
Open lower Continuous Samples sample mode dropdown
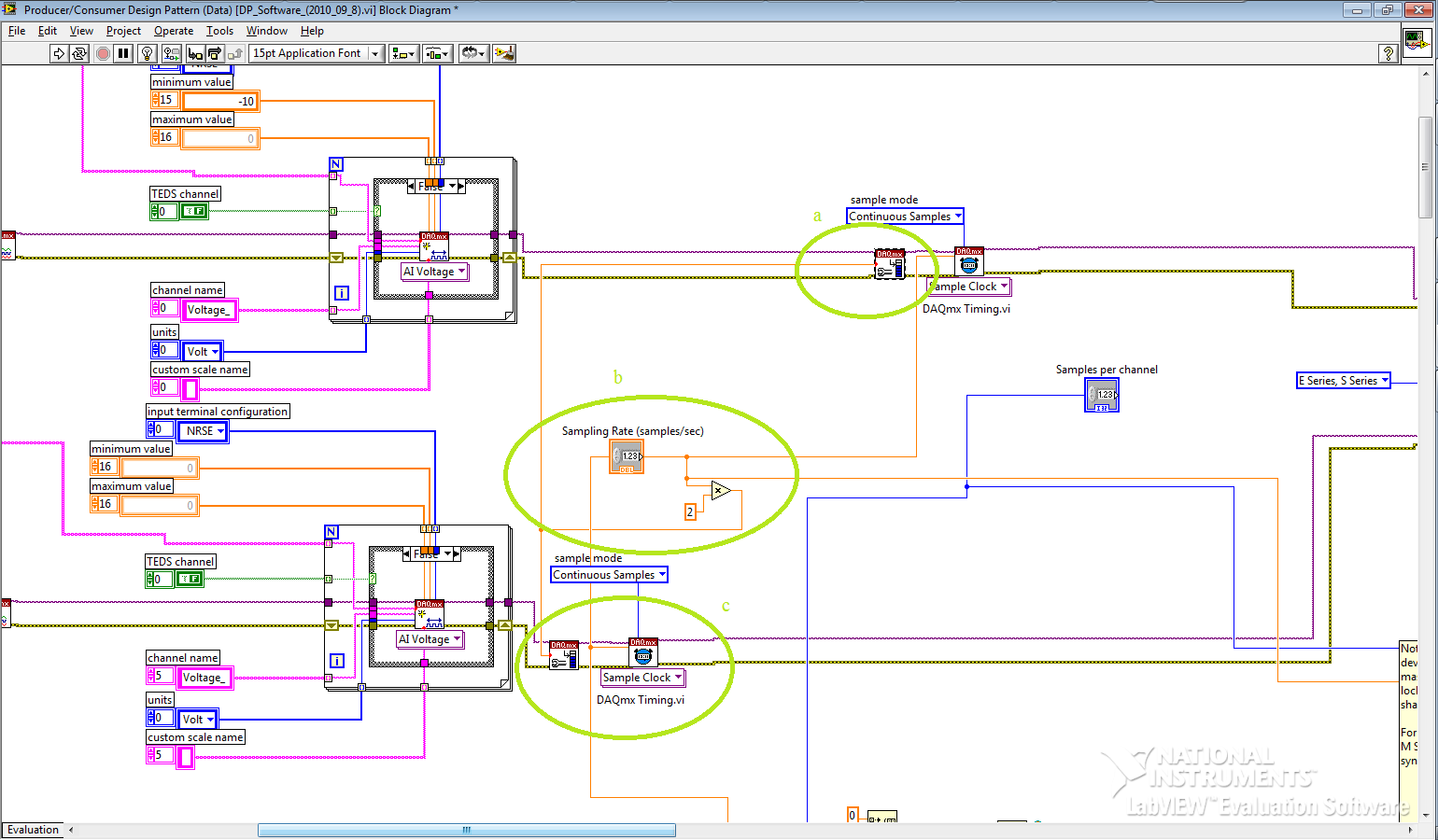click(609, 575)
